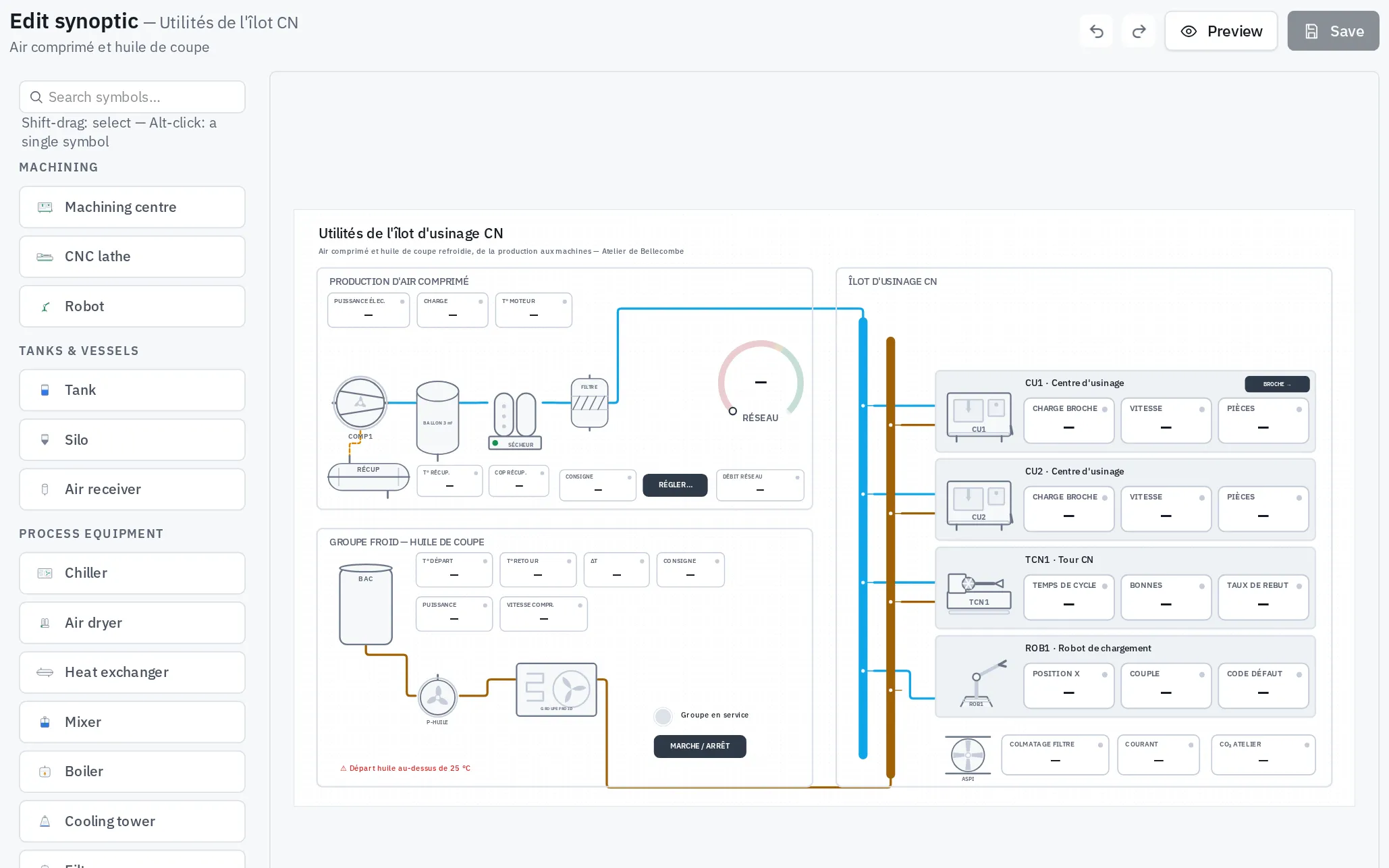Image resolution: width=1389 pixels, height=868 pixels.
Task: Select the CODE DÉFAUT value box
Action: tap(1263, 686)
